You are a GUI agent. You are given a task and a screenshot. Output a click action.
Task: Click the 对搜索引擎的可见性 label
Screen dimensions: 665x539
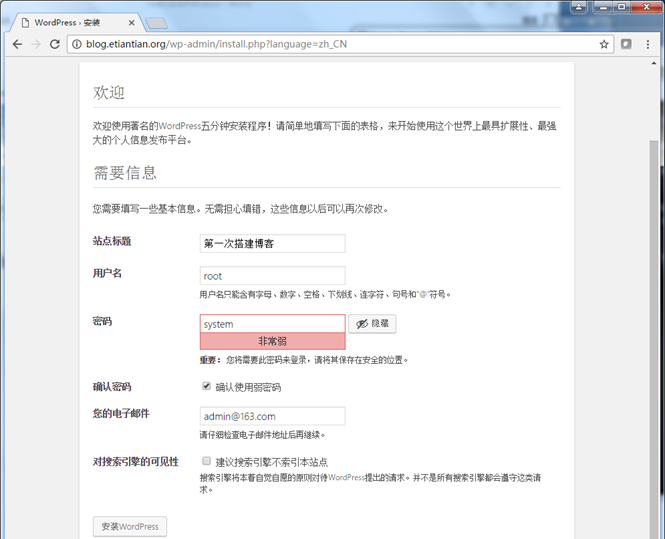coord(136,461)
